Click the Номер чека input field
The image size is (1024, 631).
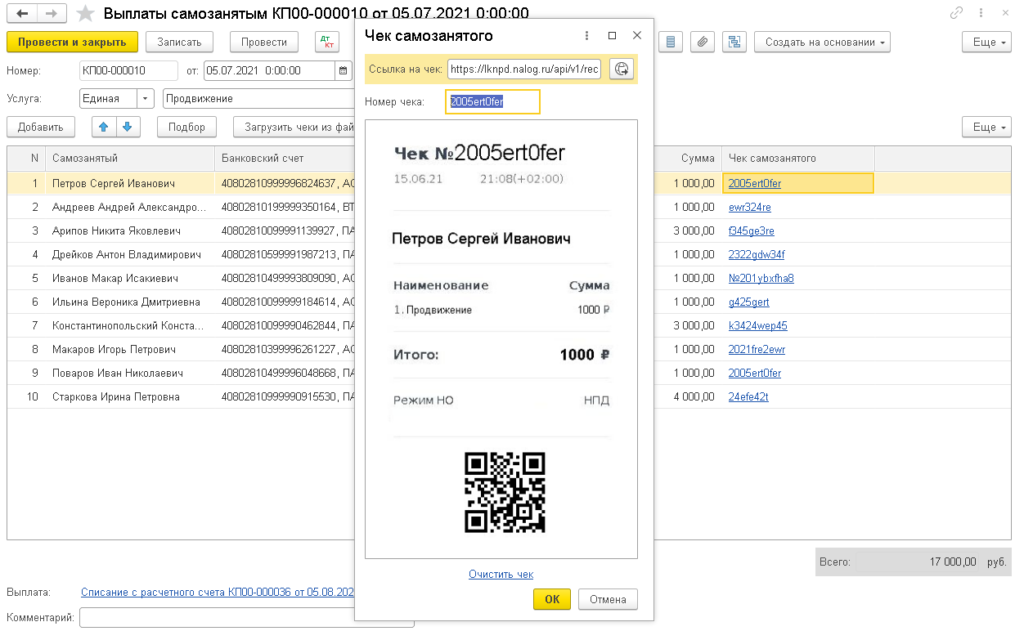492,101
